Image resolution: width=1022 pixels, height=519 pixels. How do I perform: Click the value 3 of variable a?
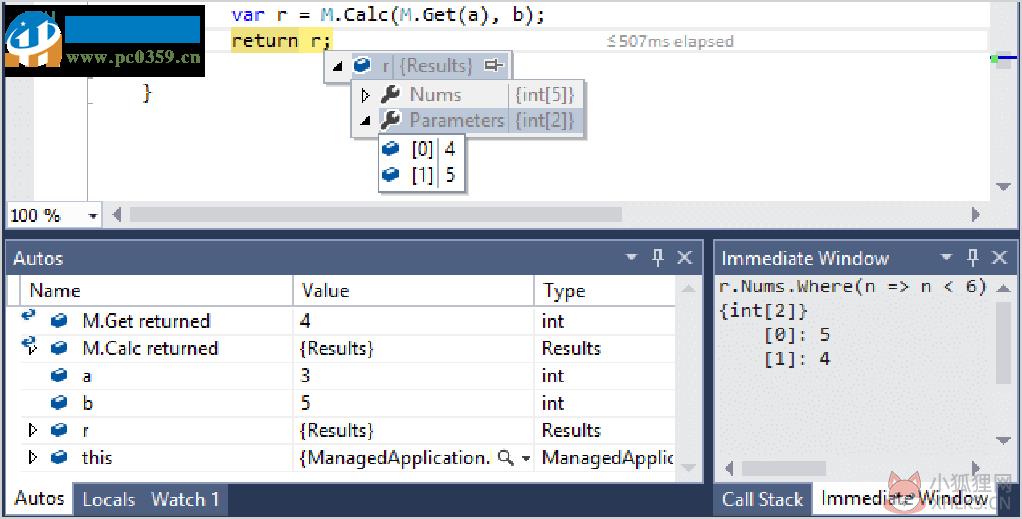[x=305, y=376]
